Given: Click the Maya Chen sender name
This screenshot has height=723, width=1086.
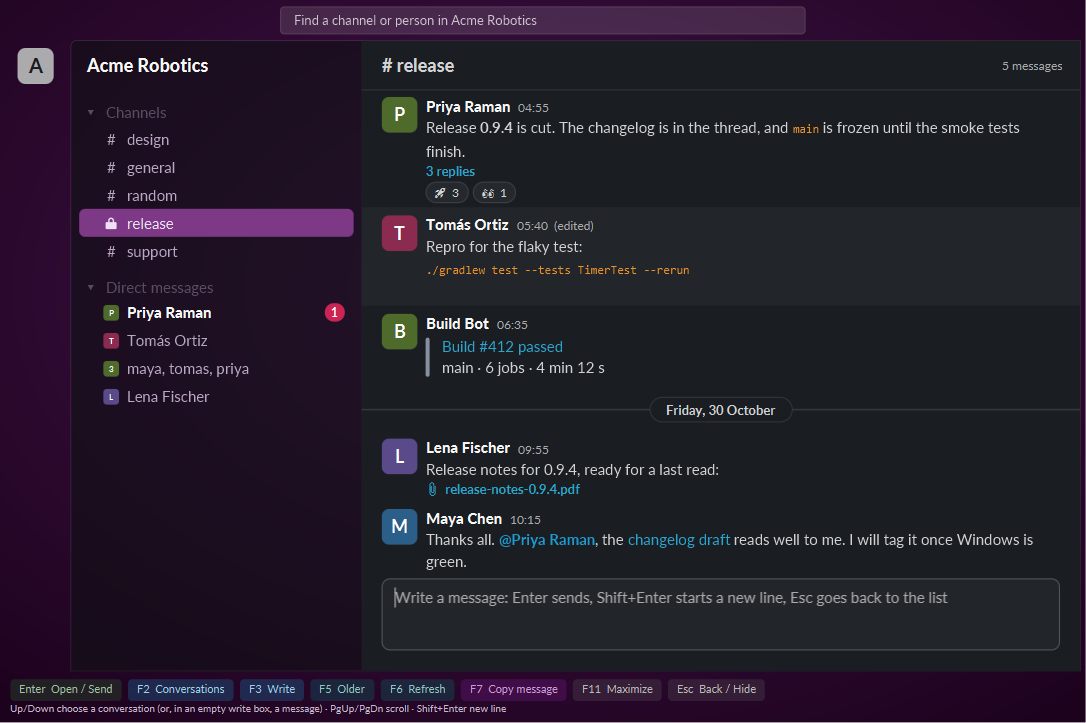Looking at the screenshot, I should pos(464,519).
